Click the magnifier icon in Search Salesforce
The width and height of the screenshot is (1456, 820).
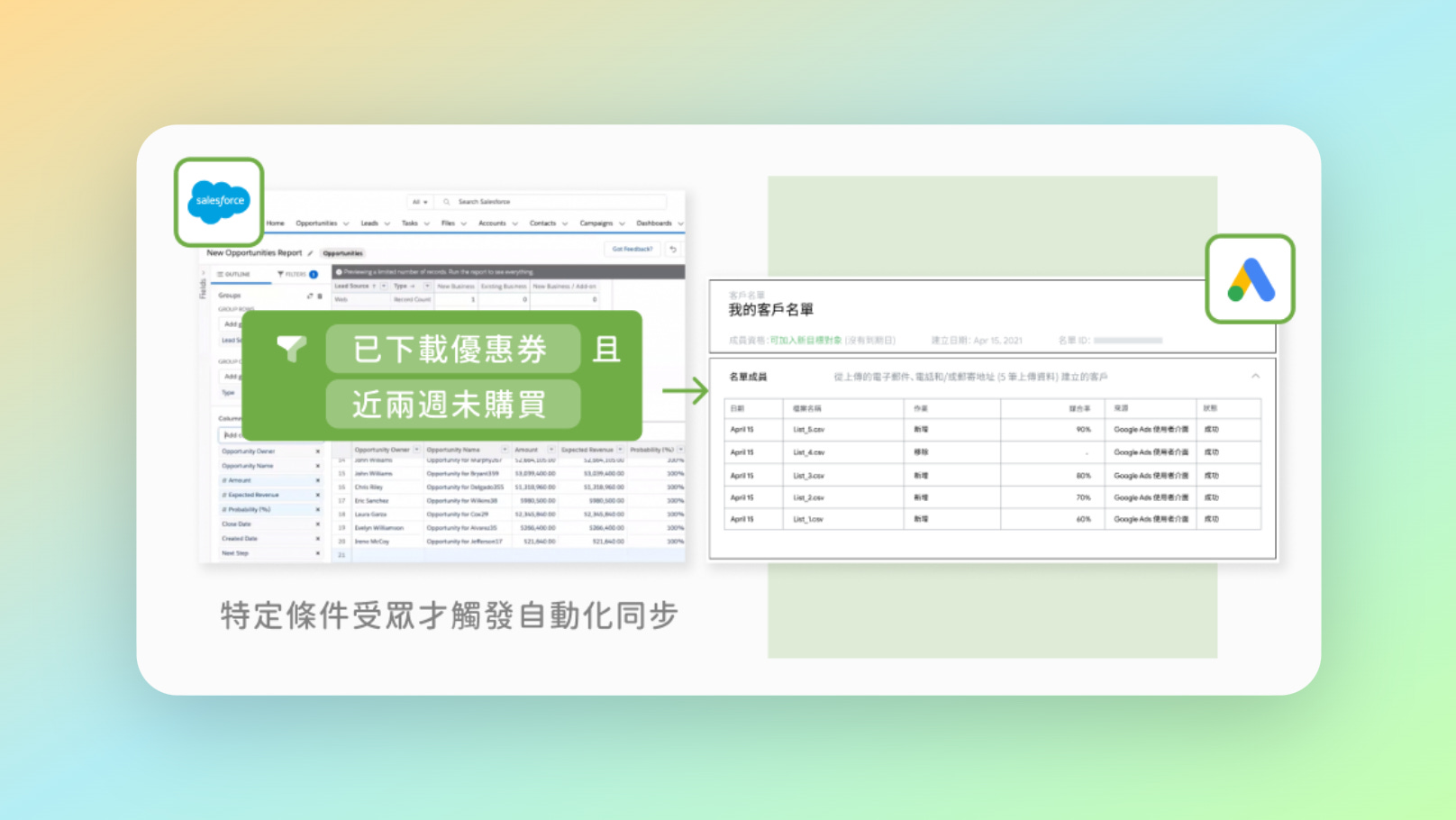pos(447,202)
